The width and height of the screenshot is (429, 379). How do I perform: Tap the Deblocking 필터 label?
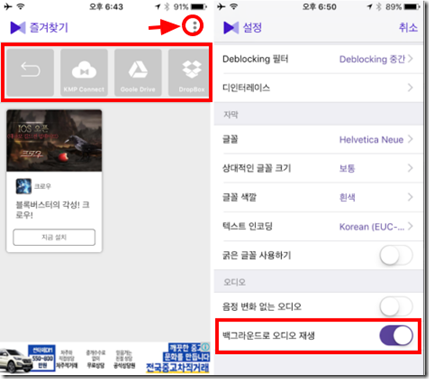click(255, 59)
